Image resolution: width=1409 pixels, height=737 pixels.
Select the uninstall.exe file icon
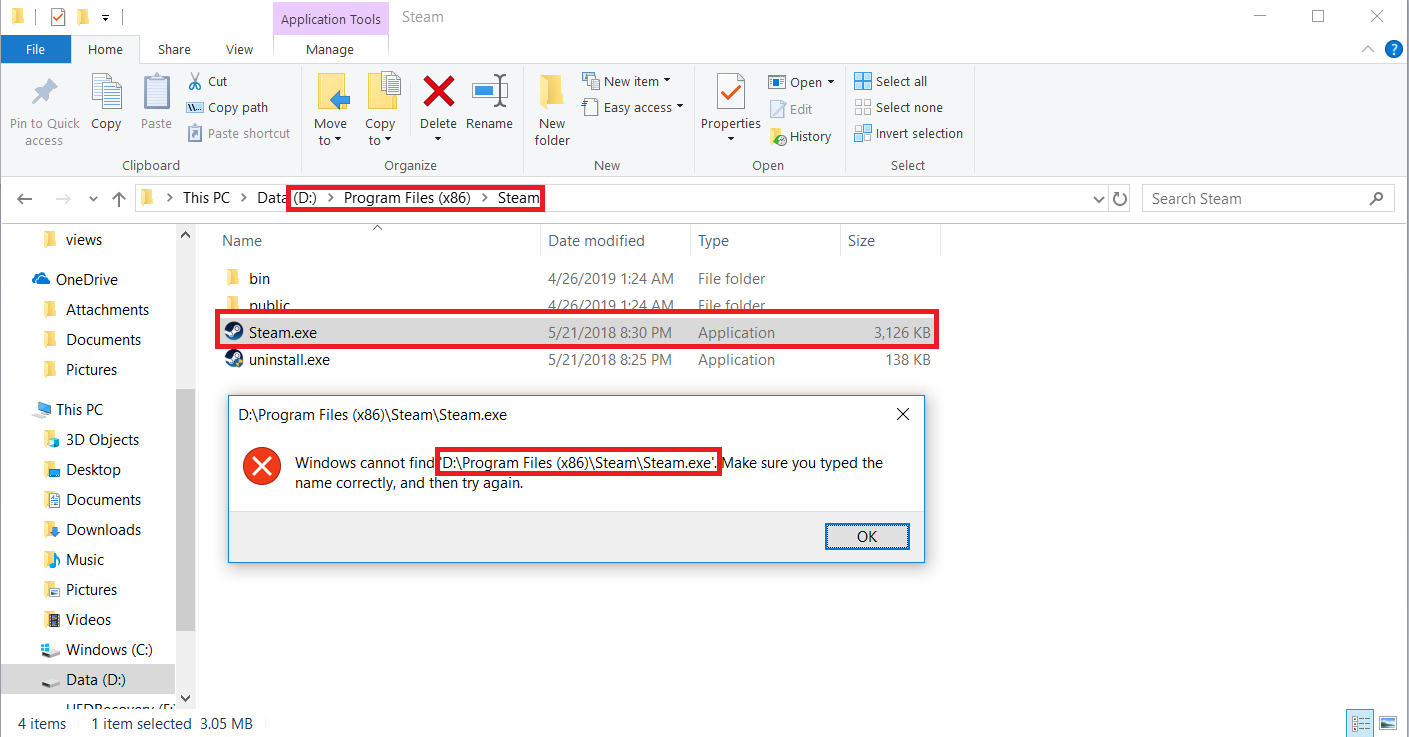click(234, 359)
